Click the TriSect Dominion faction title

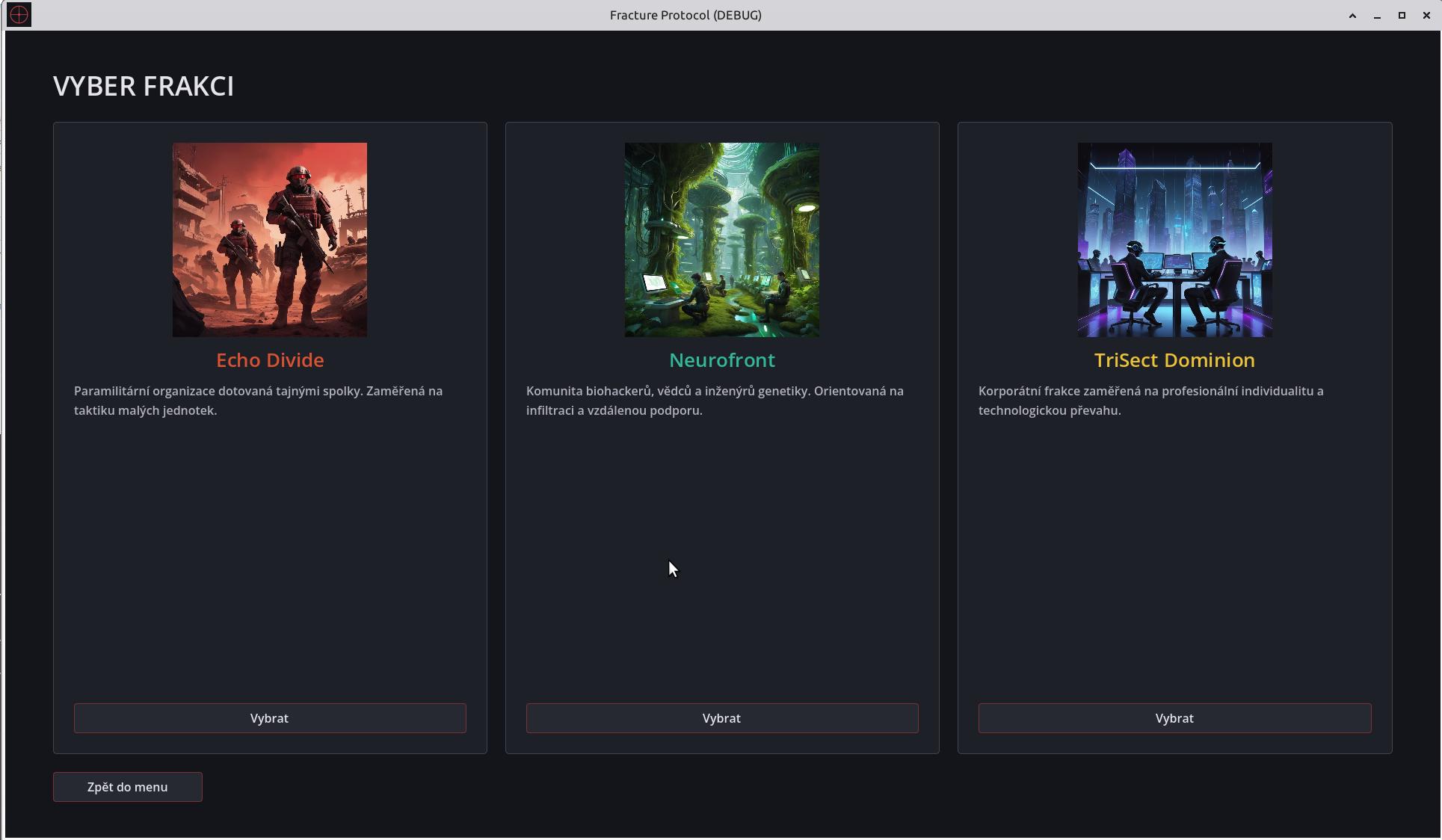click(x=1174, y=360)
